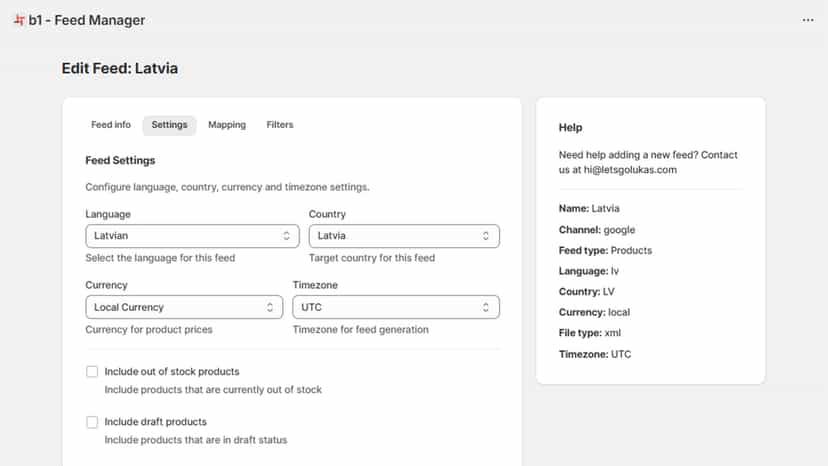Click 'Select the language for this feed' hint
The height and width of the screenshot is (466, 828).
(x=160, y=258)
